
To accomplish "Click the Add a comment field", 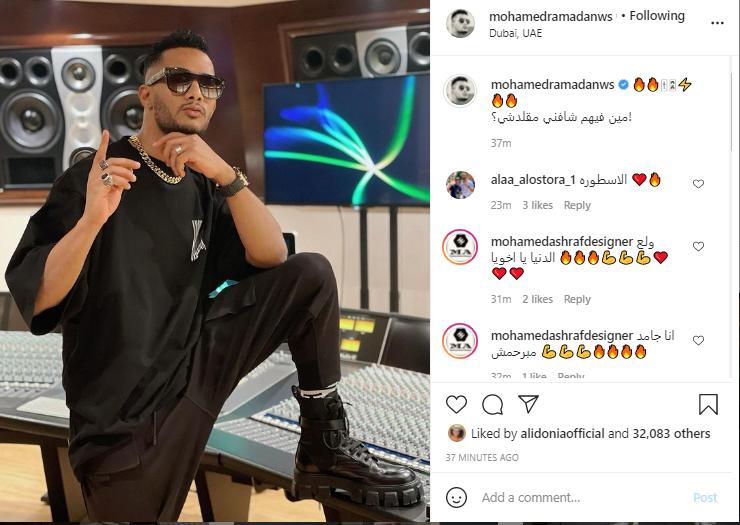I will tap(580, 497).
